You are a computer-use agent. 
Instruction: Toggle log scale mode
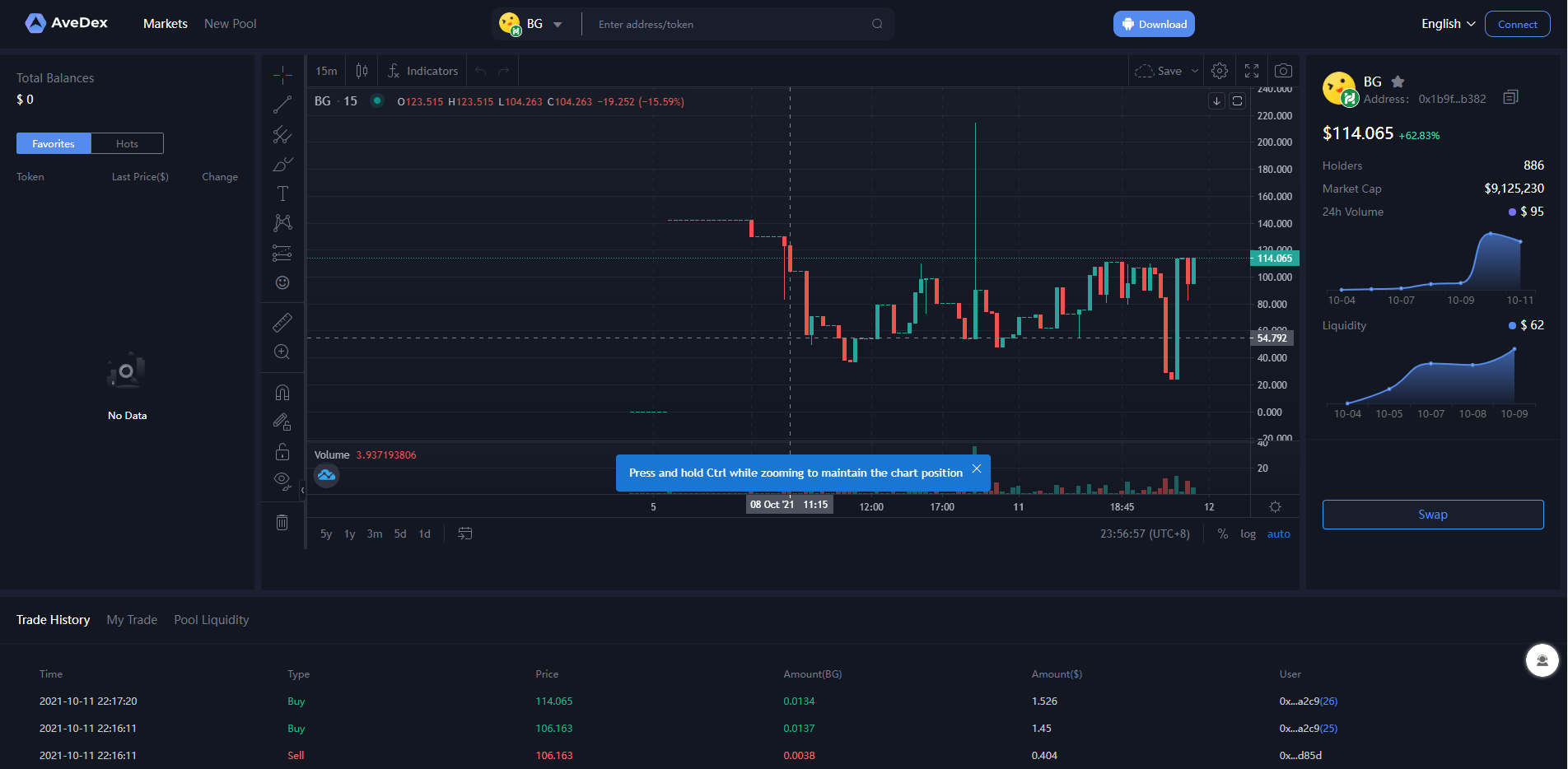tap(1248, 534)
